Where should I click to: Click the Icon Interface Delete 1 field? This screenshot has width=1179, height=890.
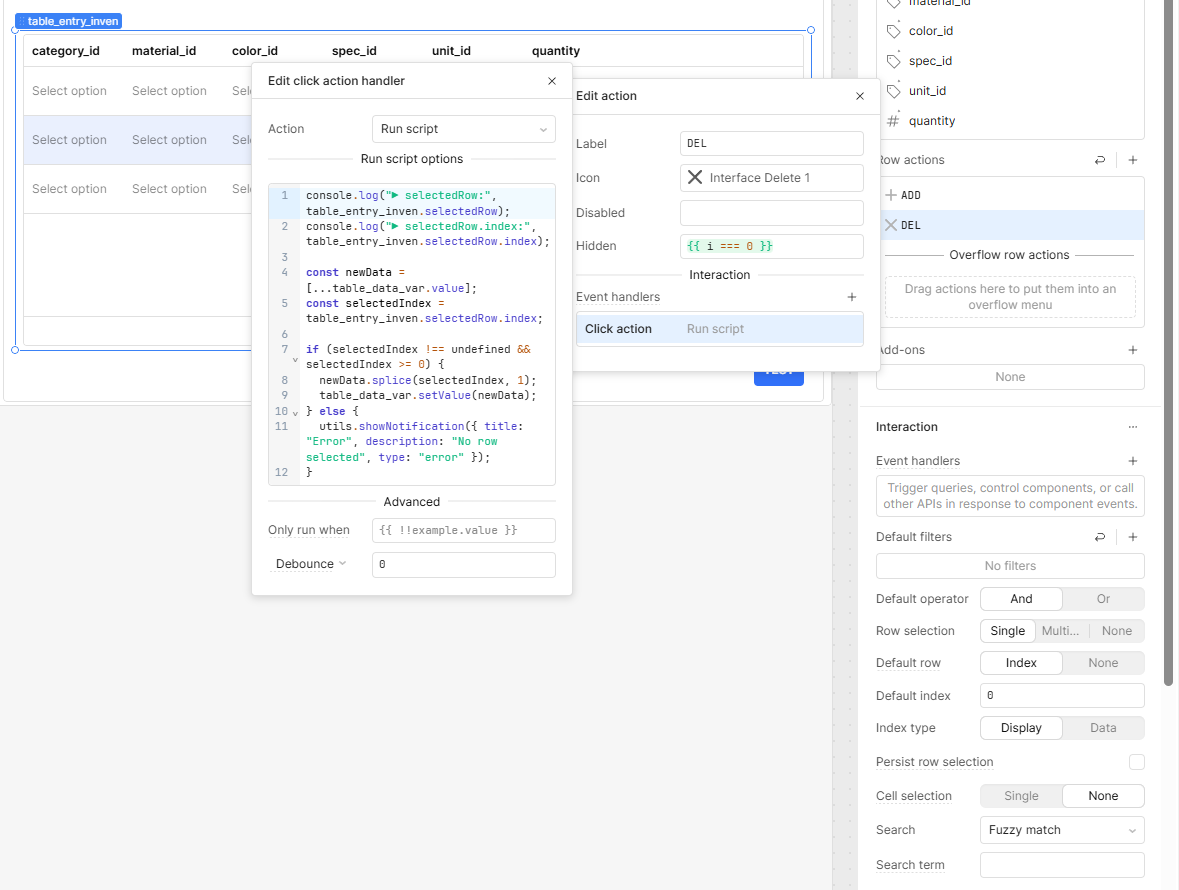[x=771, y=178]
